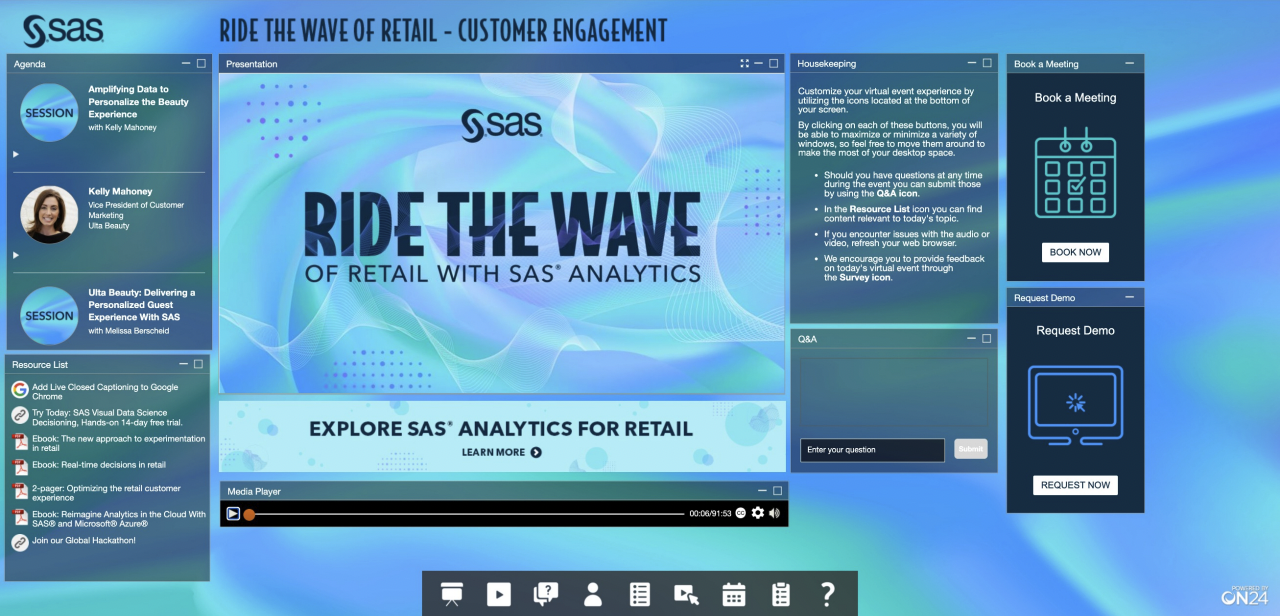1280x616 pixels.
Task: Open the Try Today SAS Visual Data Science link
Action: click(107, 417)
